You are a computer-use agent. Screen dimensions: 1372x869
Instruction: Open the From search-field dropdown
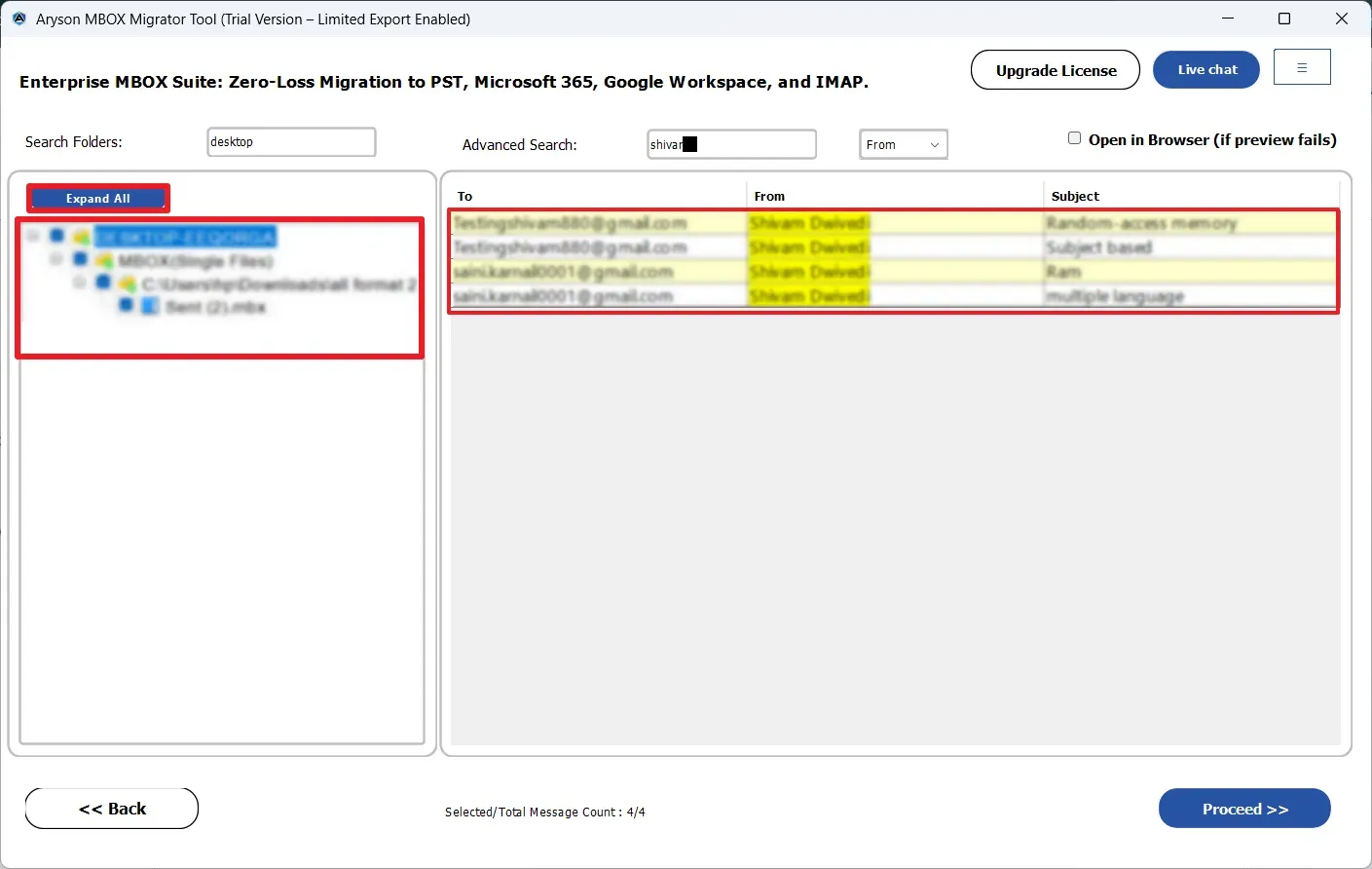[903, 144]
